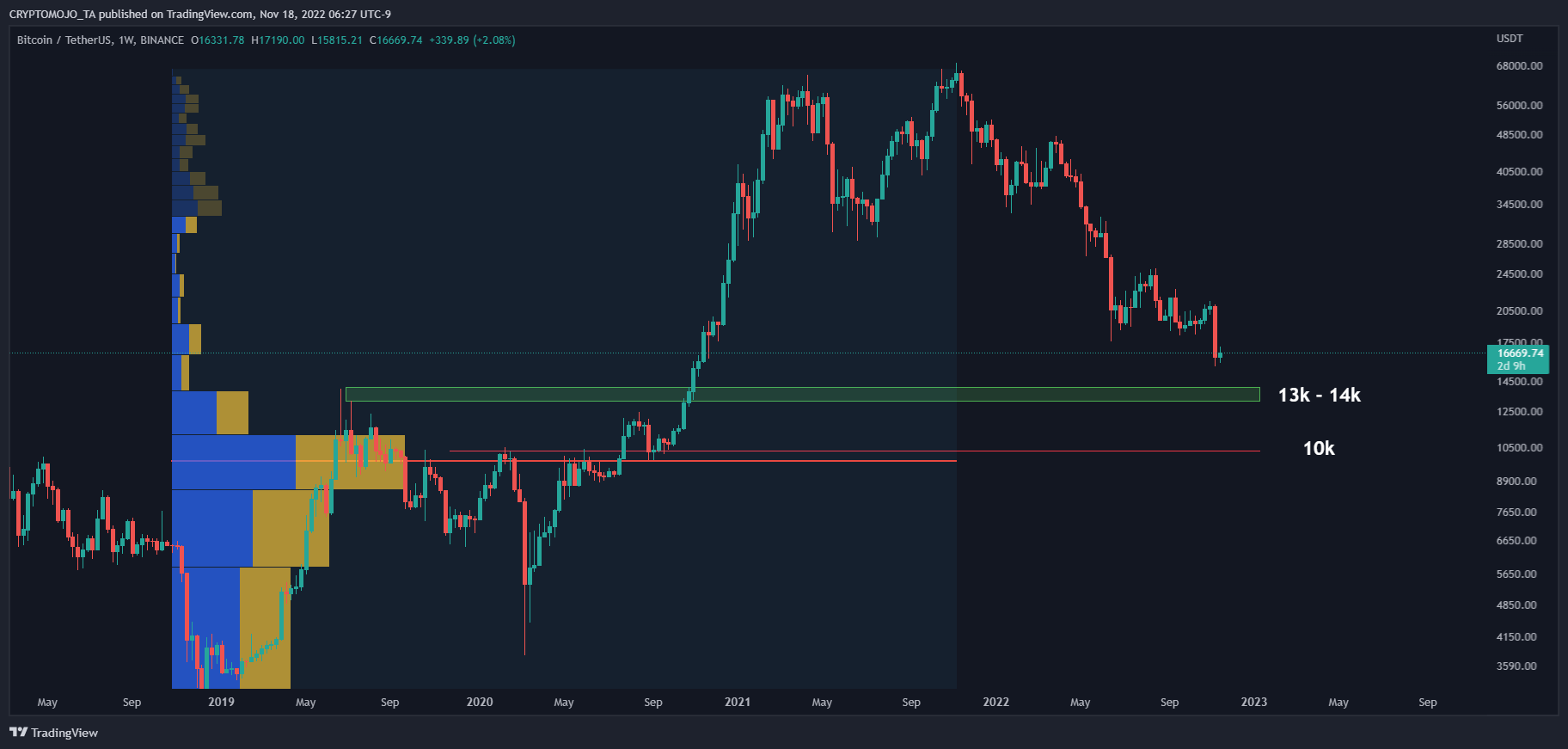
Task: Click the '10k' annotation text
Action: point(1319,449)
